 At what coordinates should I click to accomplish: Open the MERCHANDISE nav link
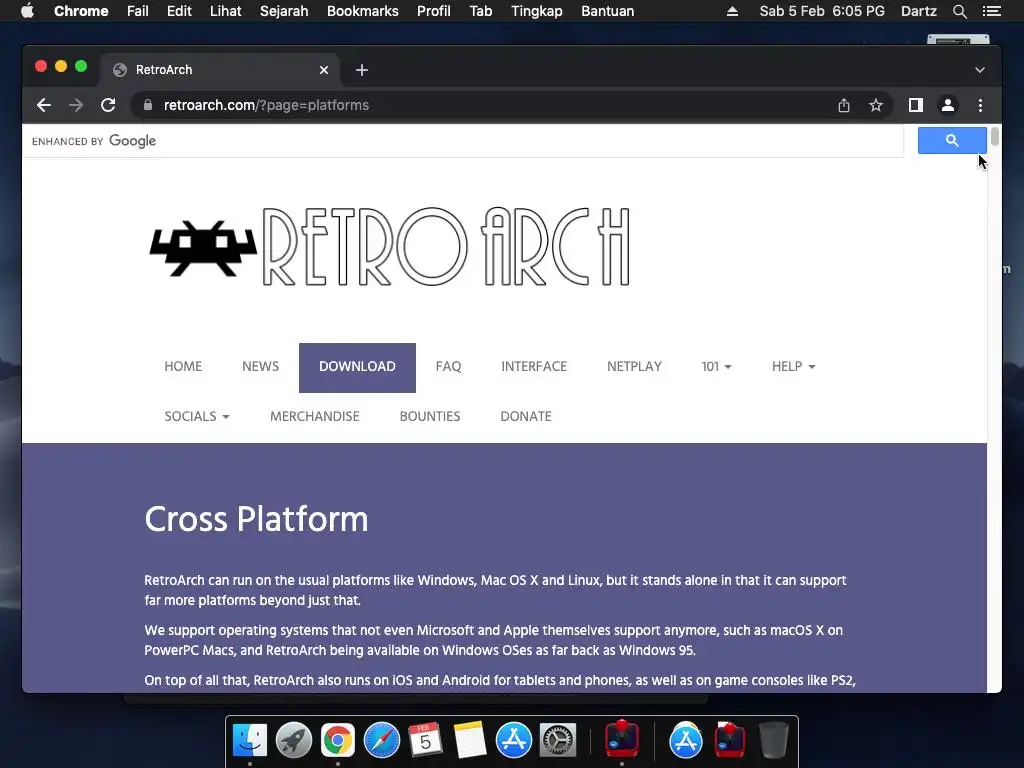click(315, 417)
